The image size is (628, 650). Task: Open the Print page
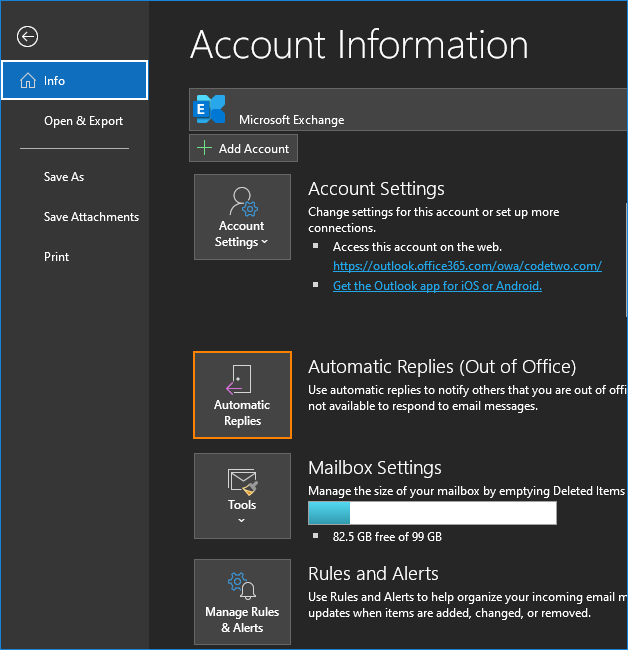(56, 257)
